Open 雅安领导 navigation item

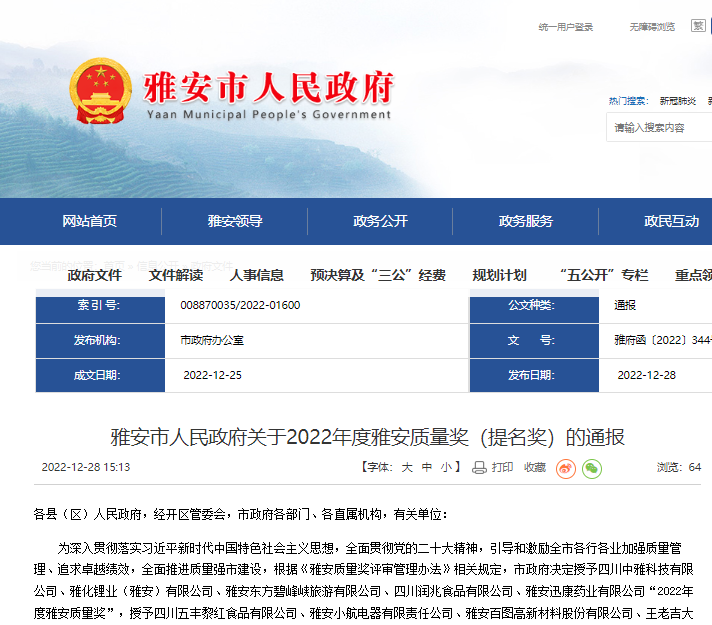pos(235,221)
